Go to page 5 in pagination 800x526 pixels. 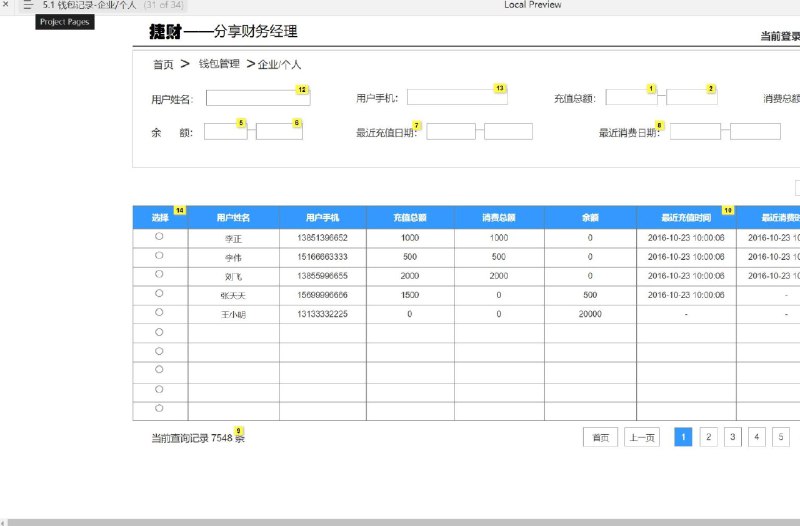[x=781, y=437]
